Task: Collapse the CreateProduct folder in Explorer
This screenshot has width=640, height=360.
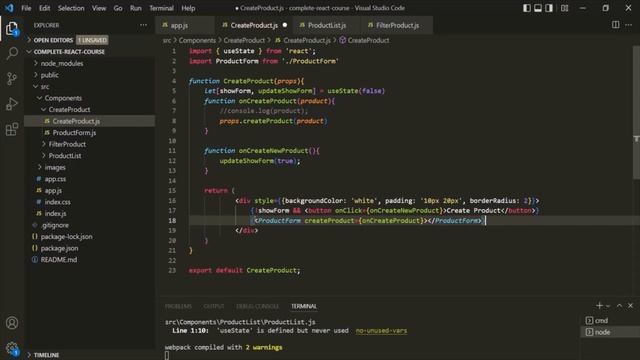Action: (90, 109)
